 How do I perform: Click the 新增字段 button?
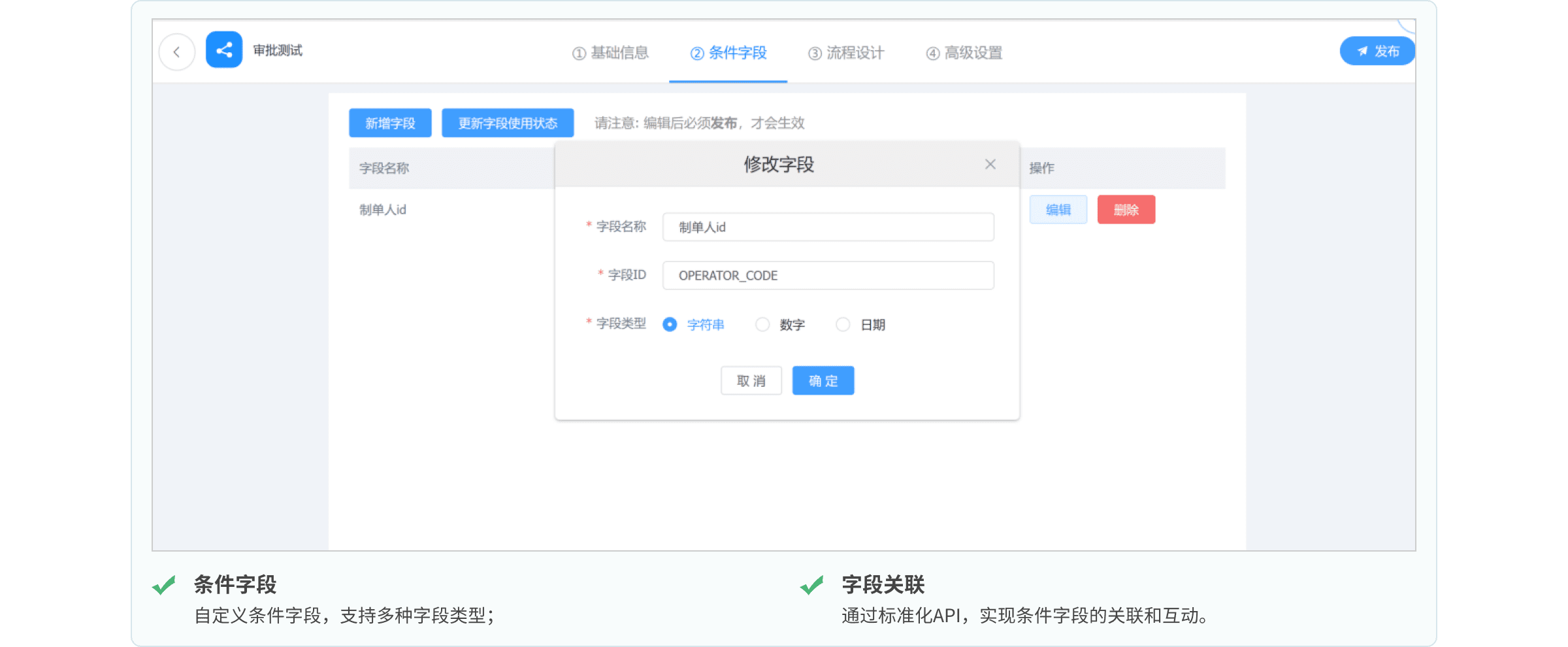pyautogui.click(x=390, y=124)
